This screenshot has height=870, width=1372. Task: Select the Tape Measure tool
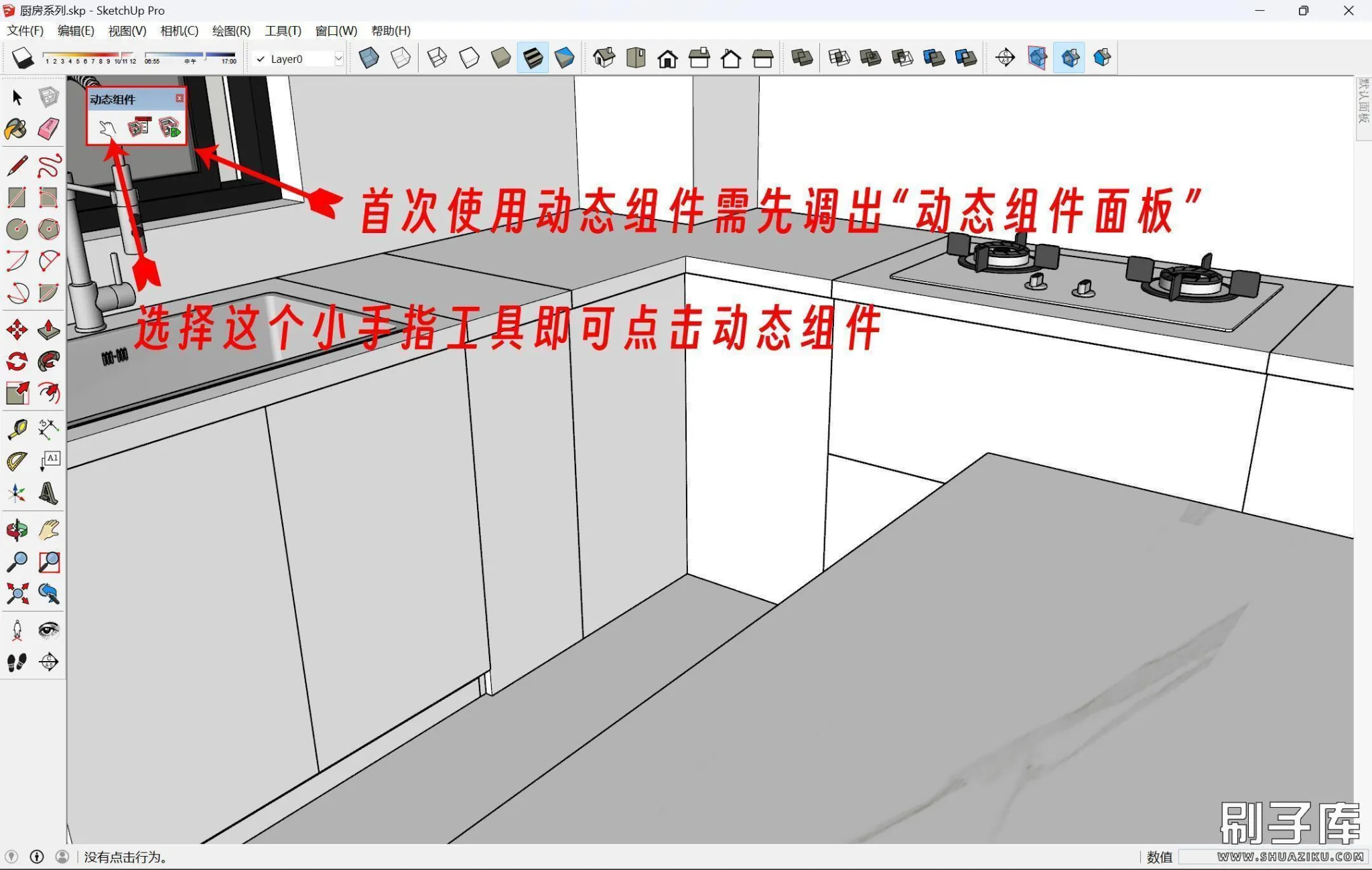16,429
